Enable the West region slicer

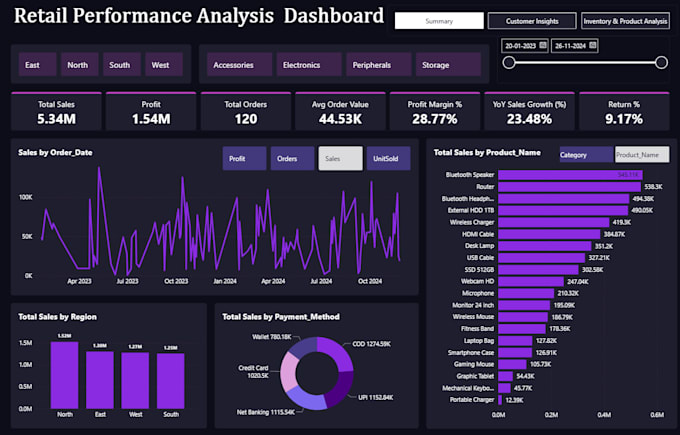164,65
